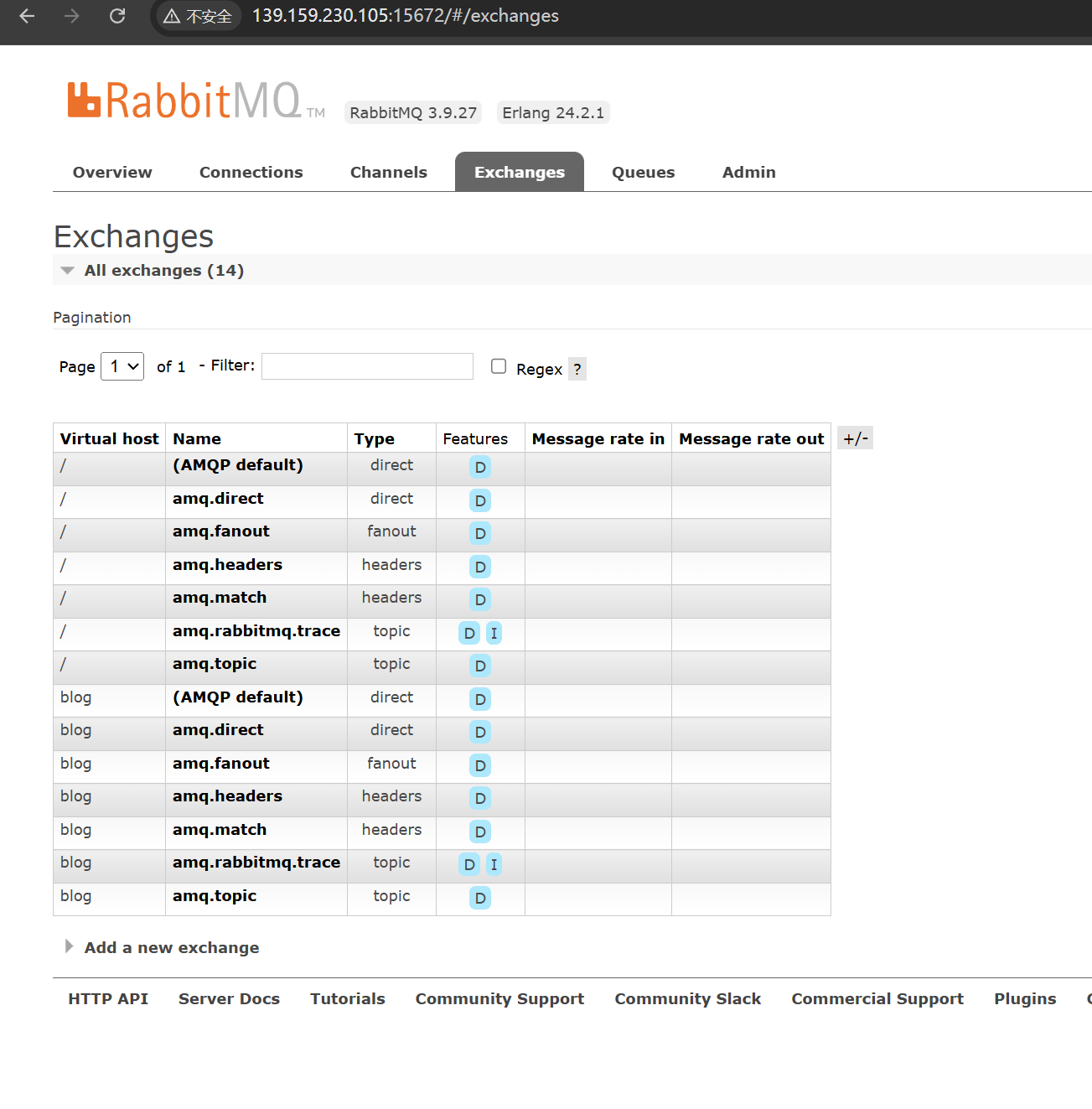Click the D badge for / amq.rabbitmq.trace
The height and width of the screenshot is (1109, 1092).
tap(469, 634)
